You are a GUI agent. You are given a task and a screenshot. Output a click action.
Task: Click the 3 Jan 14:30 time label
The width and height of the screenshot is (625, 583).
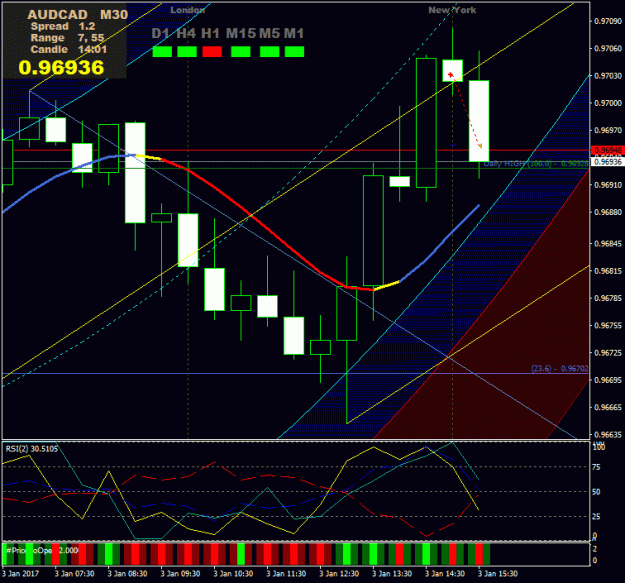point(445,574)
